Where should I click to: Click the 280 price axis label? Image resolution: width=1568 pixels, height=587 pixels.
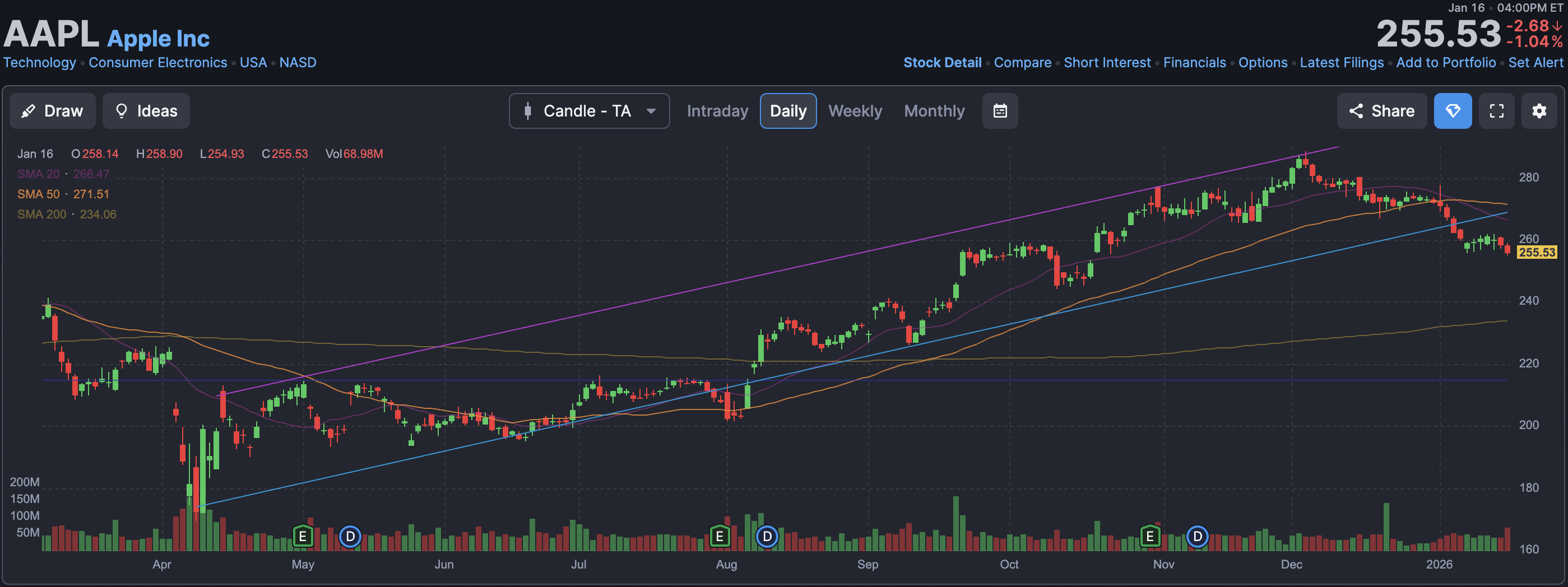pos(1528,178)
